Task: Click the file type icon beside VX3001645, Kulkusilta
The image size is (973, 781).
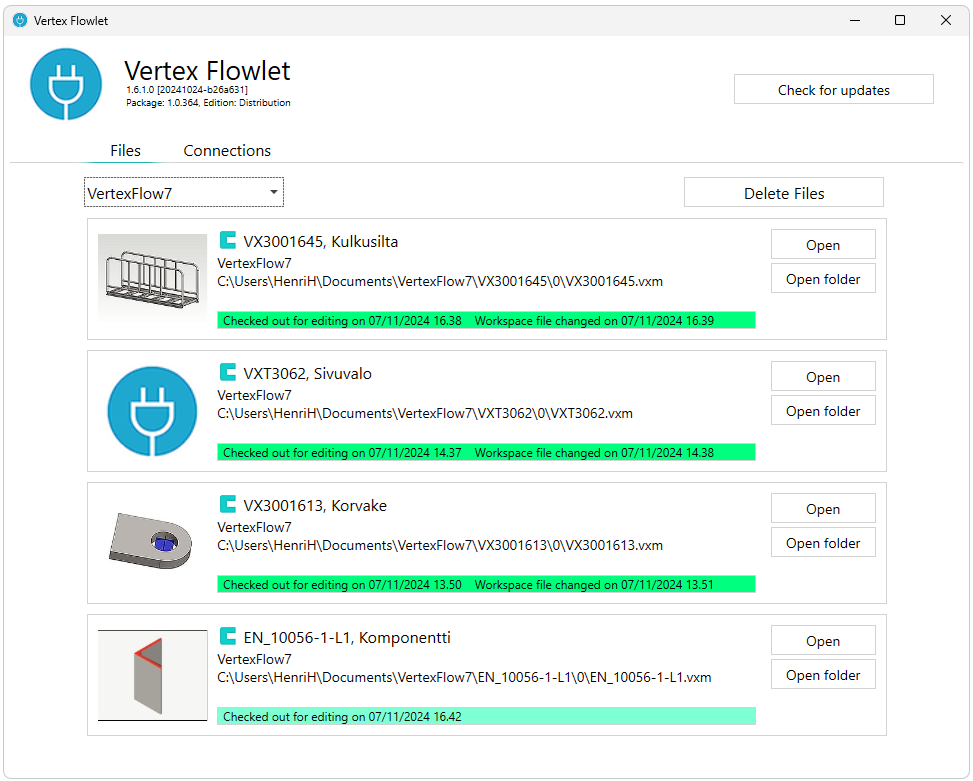Action: 228,240
